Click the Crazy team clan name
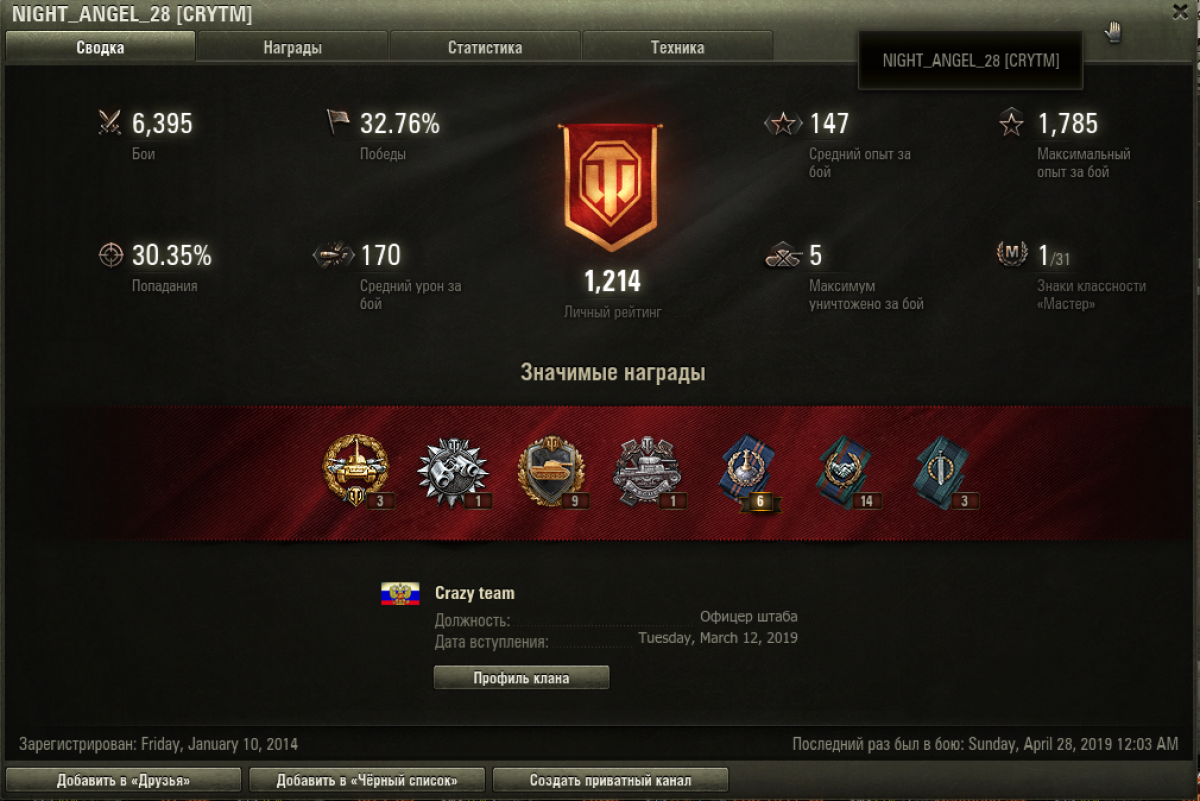This screenshot has height=801, width=1200. coord(475,593)
